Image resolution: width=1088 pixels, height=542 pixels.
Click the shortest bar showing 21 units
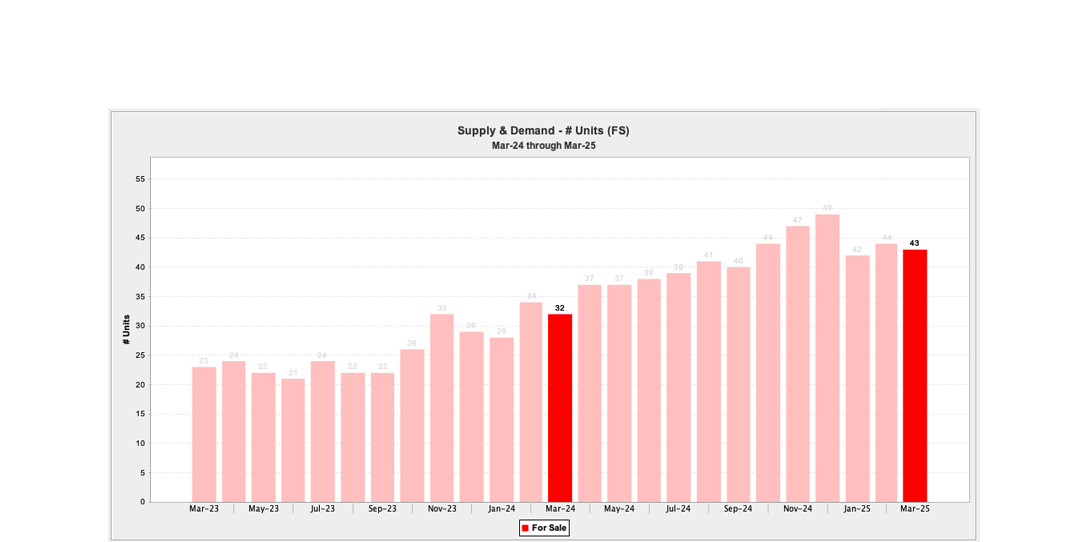pyautogui.click(x=293, y=440)
